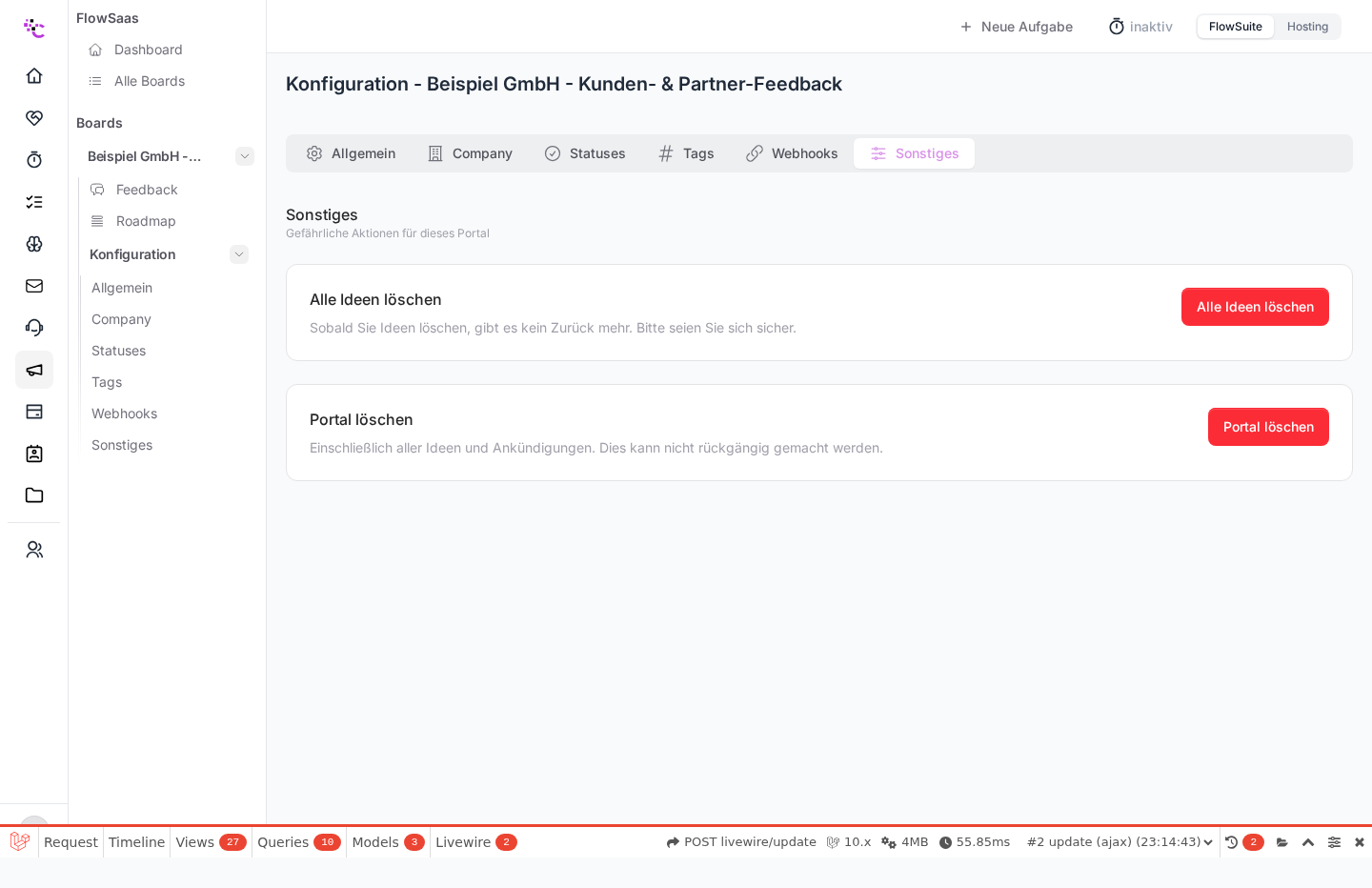
Task: Open the contact badge icon in the rail
Action: [x=34, y=454]
